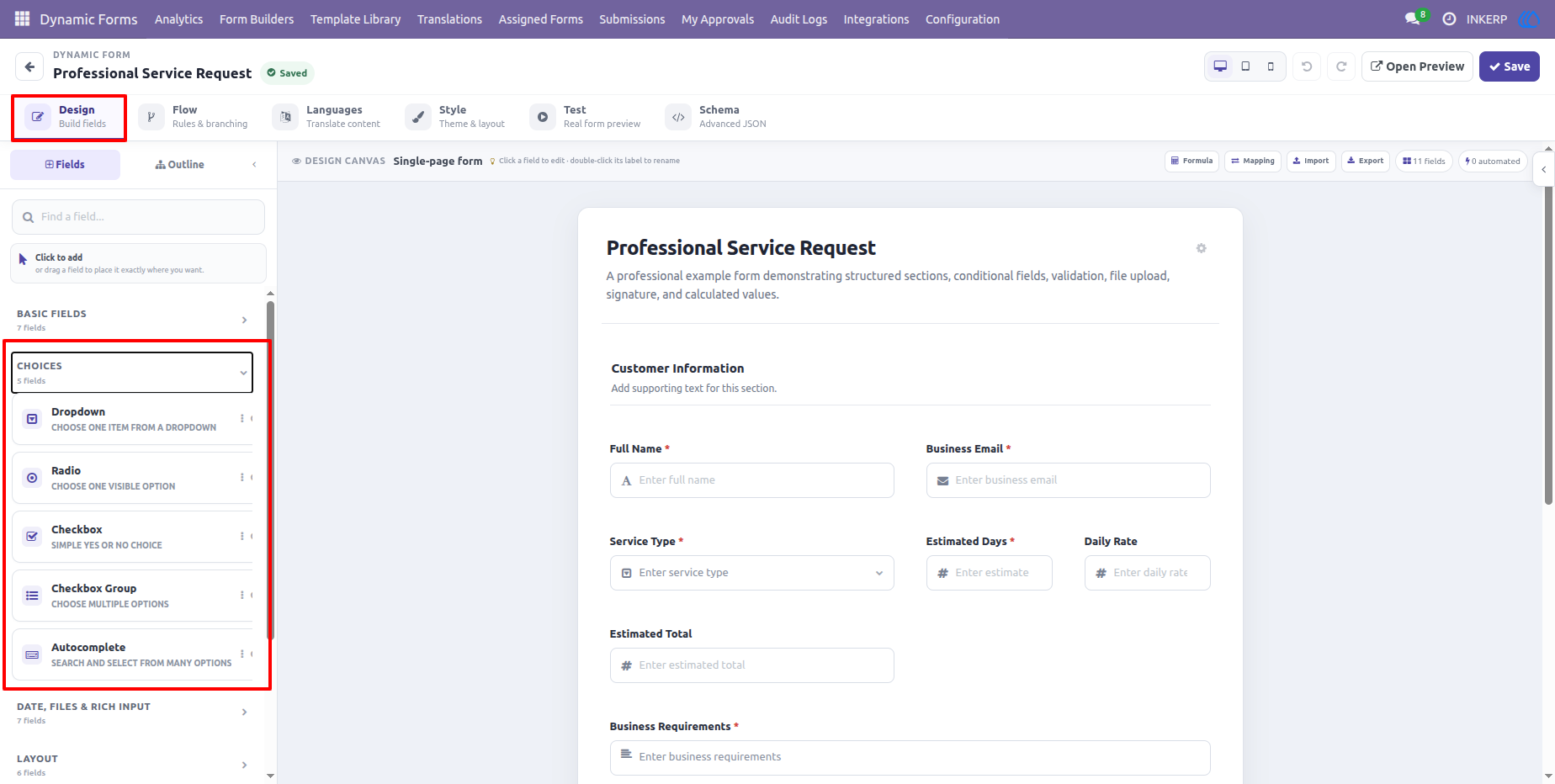Image resolution: width=1555 pixels, height=784 pixels.
Task: Switch to mobile preview device
Action: (1271, 66)
